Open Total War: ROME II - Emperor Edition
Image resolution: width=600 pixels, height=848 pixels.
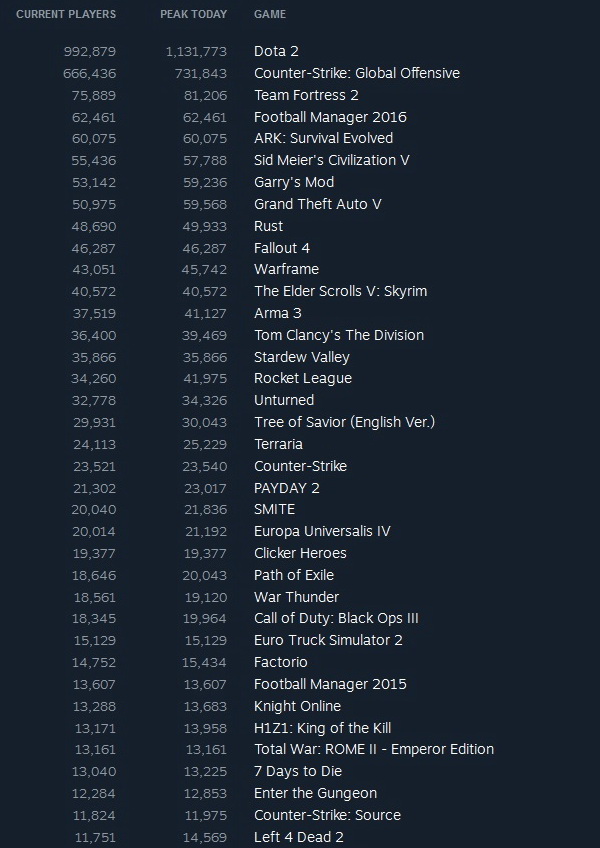pyautogui.click(x=374, y=749)
